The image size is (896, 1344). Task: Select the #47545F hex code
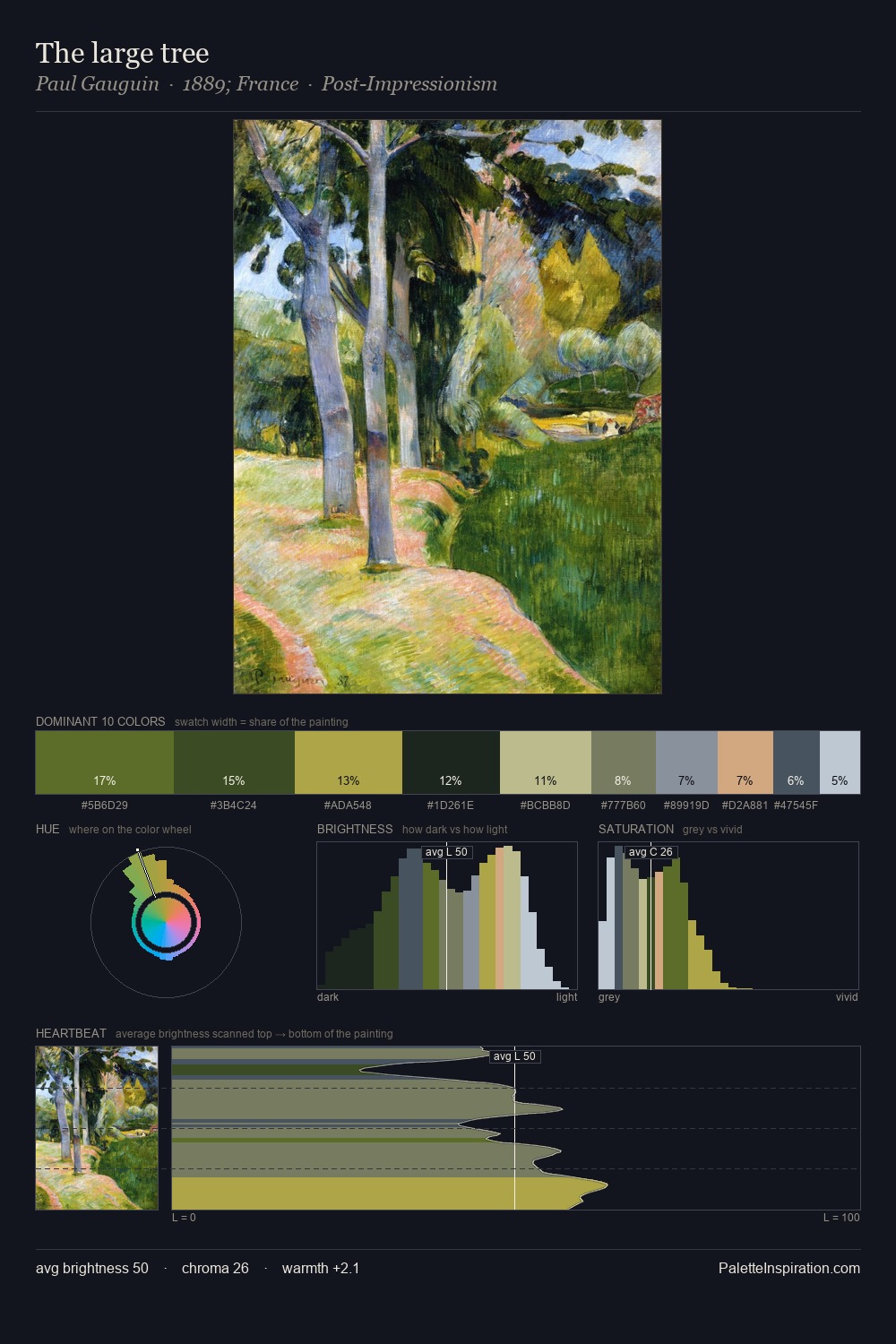(x=796, y=806)
